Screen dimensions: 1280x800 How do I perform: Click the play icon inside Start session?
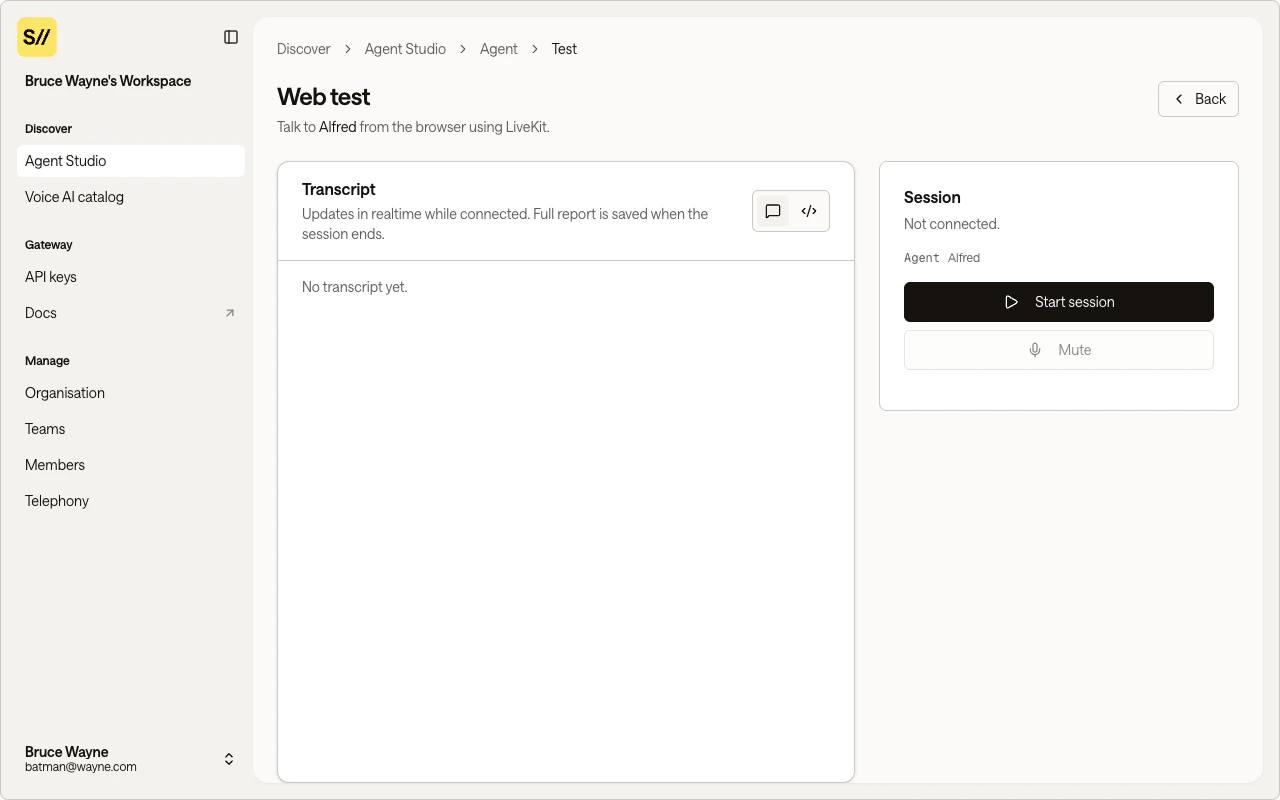click(x=1011, y=302)
